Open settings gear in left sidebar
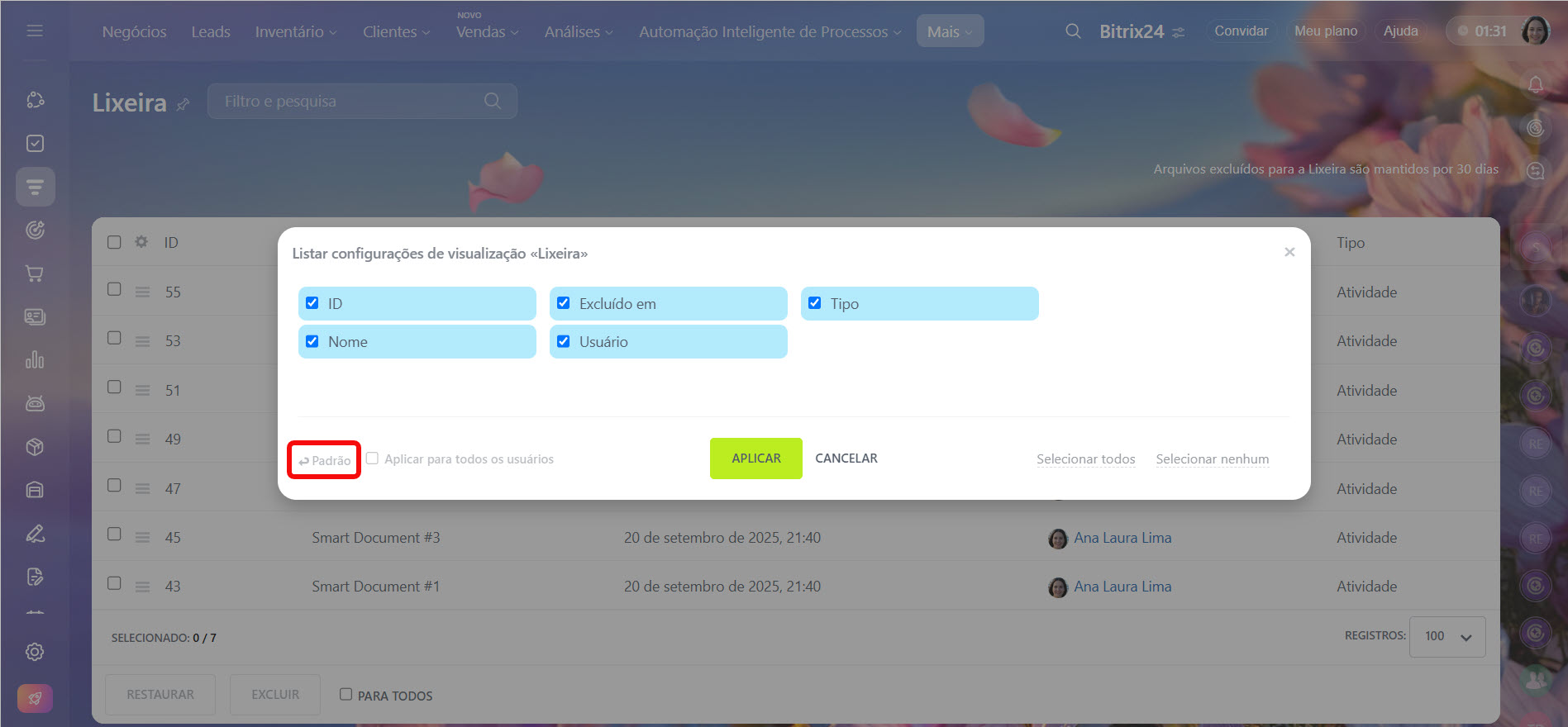The image size is (1568, 727). pyautogui.click(x=35, y=652)
